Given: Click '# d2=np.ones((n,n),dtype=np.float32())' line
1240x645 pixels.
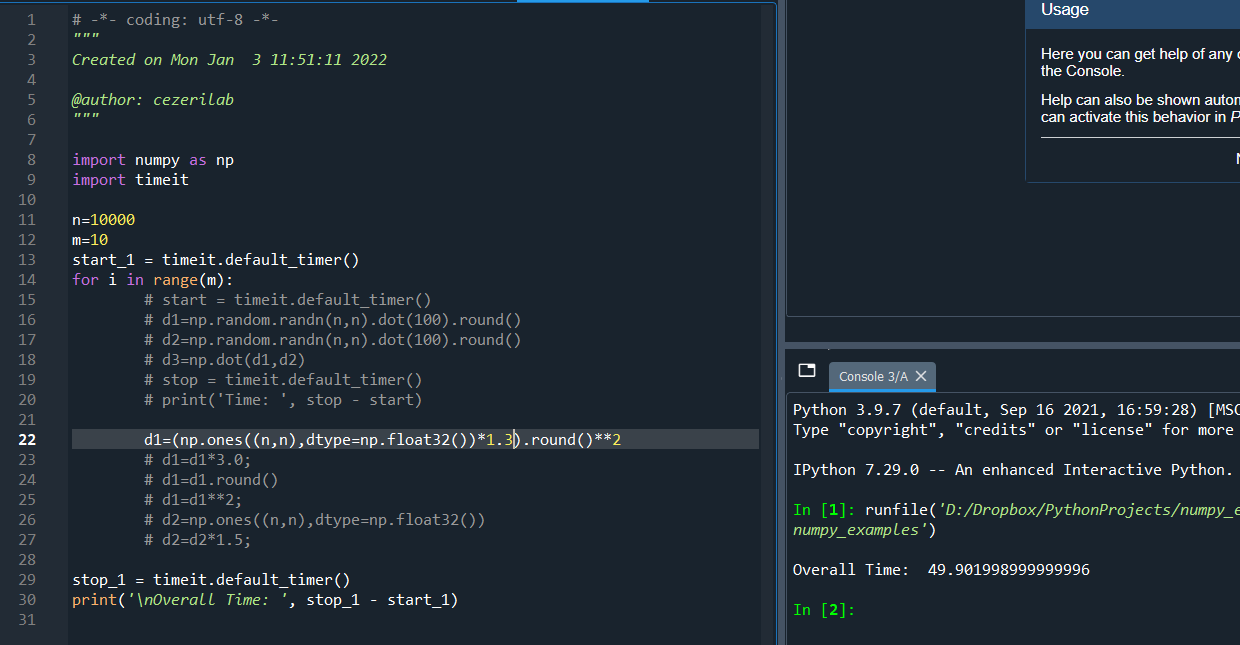Looking at the screenshot, I should (314, 520).
